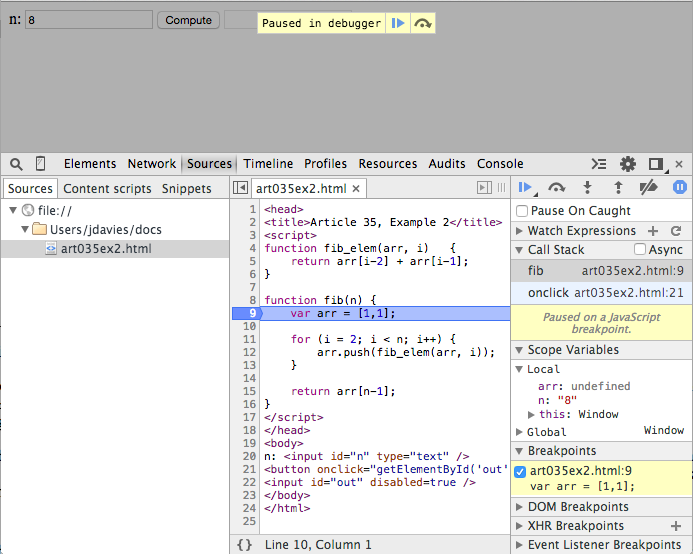Expand Event Listener Breakpoints section
This screenshot has height=554, width=693.
pyautogui.click(x=519, y=545)
